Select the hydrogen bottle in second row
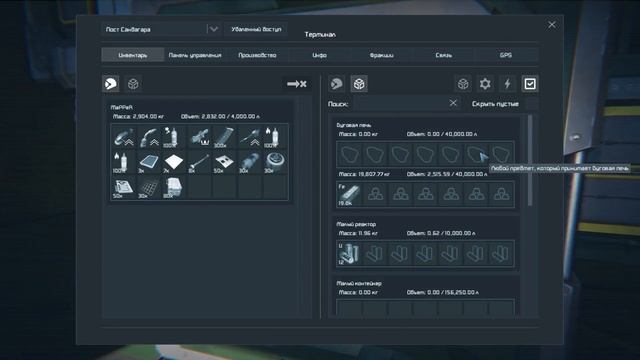640x360 pixels. pyautogui.click(x=124, y=162)
